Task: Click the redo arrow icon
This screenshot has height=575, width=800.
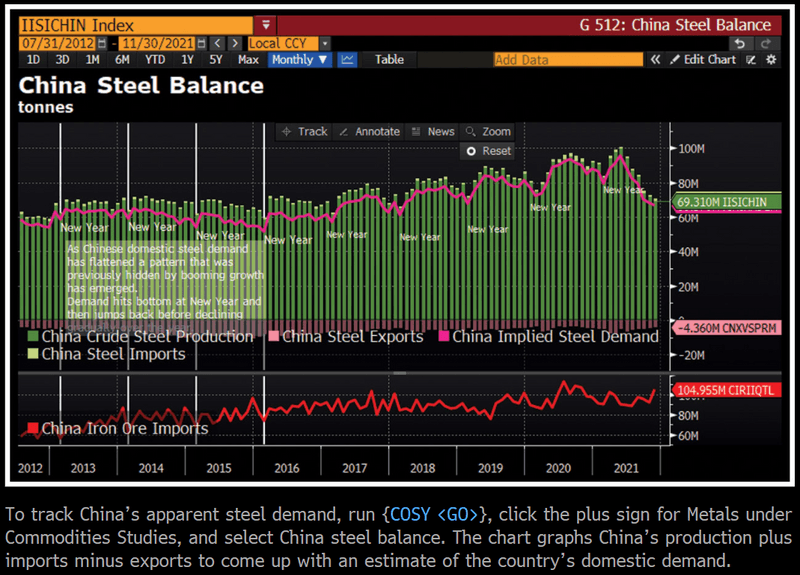Action: (766, 43)
